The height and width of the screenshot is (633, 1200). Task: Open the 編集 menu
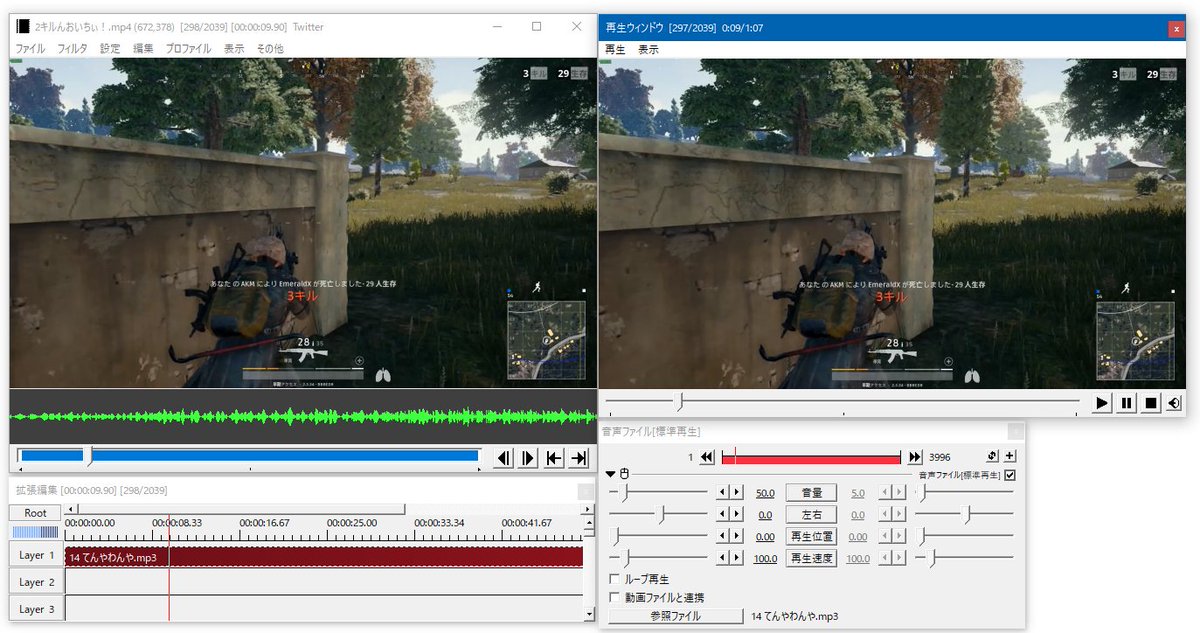(143, 48)
